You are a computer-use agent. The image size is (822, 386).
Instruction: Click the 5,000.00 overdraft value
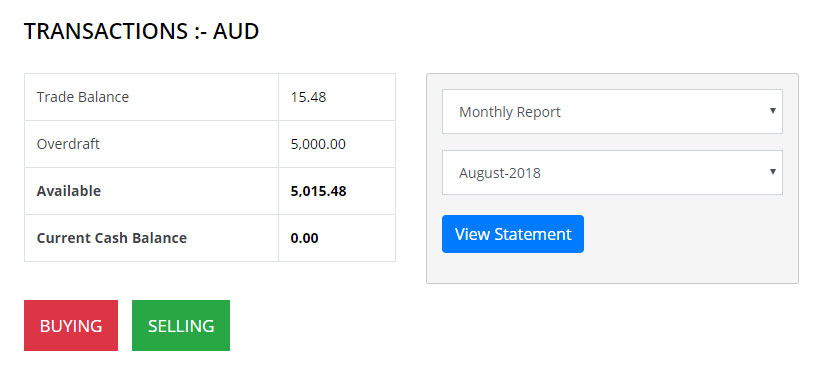[318, 144]
